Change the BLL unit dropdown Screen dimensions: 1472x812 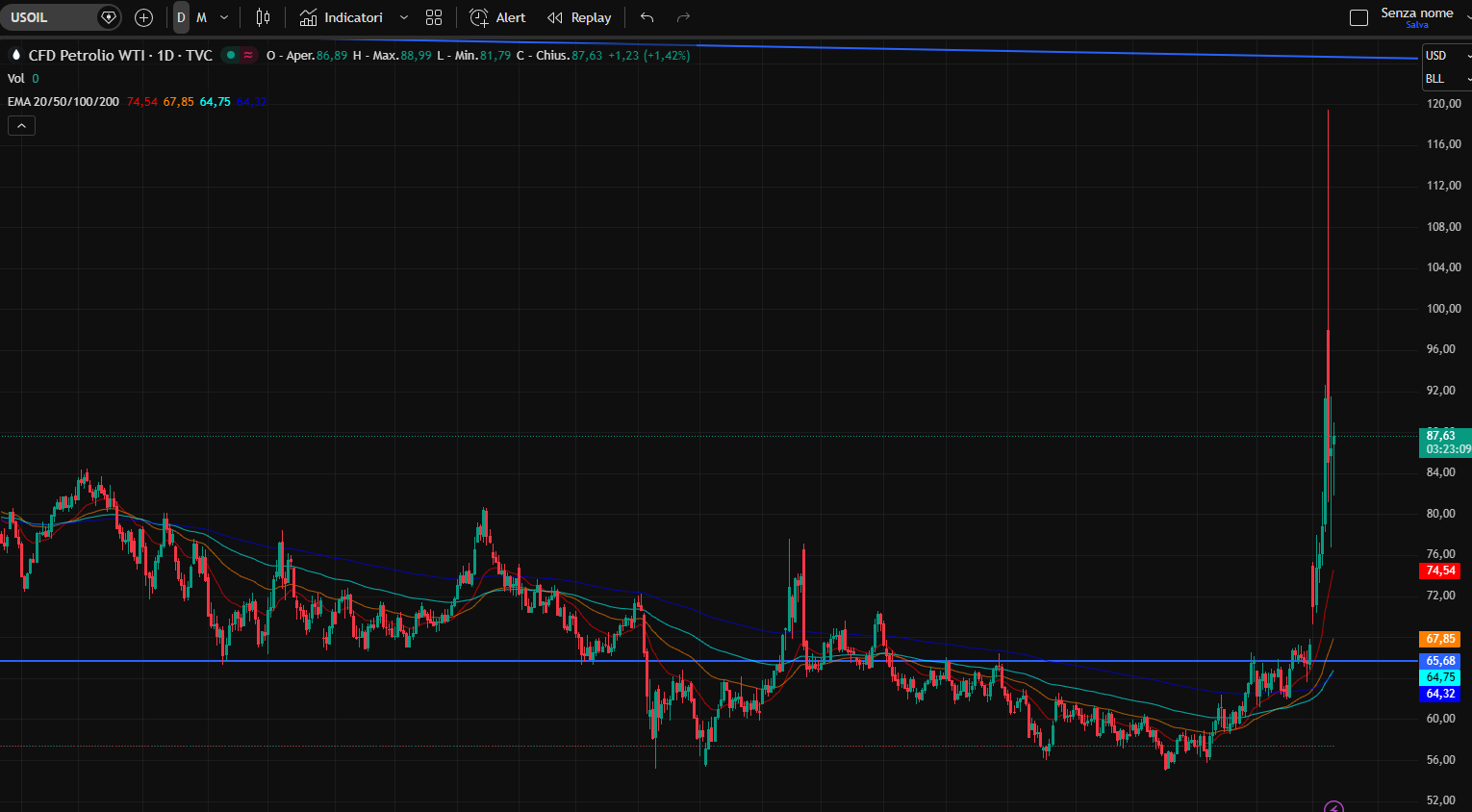(1446, 79)
